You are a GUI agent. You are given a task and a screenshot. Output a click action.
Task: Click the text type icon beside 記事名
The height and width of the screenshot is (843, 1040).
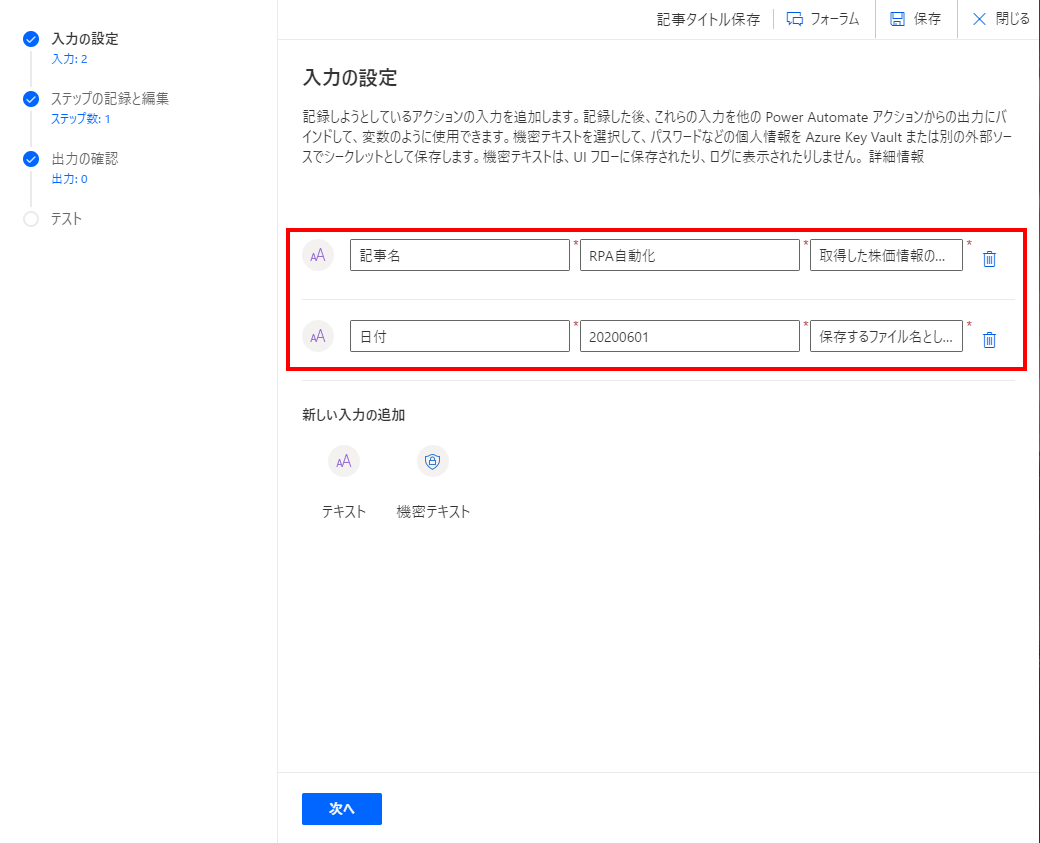[x=318, y=255]
